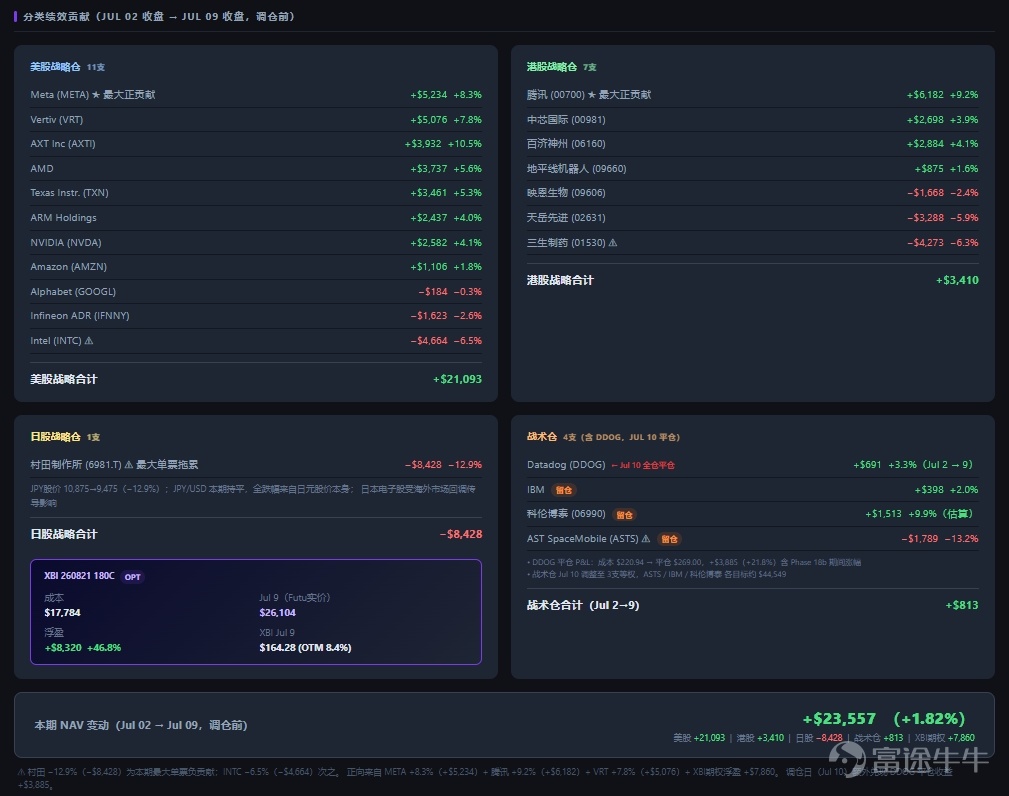
Task: Click the AMD row name
Action: click(x=42, y=169)
